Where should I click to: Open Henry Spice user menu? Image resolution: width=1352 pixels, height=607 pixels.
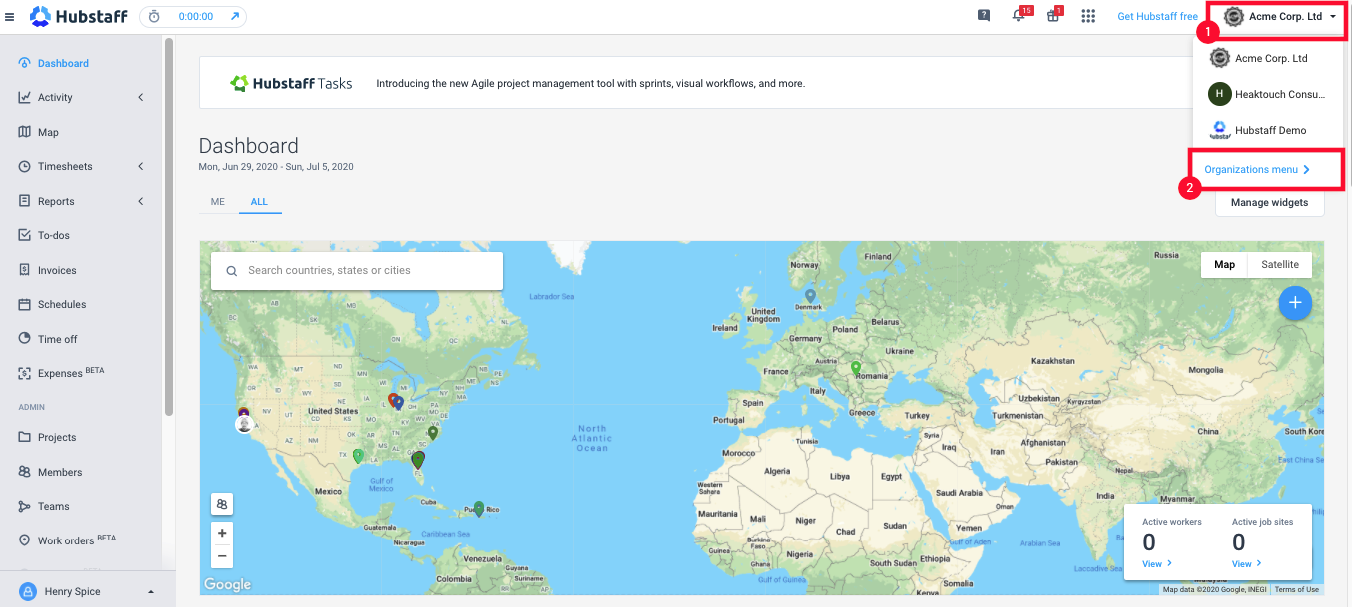tap(88, 591)
